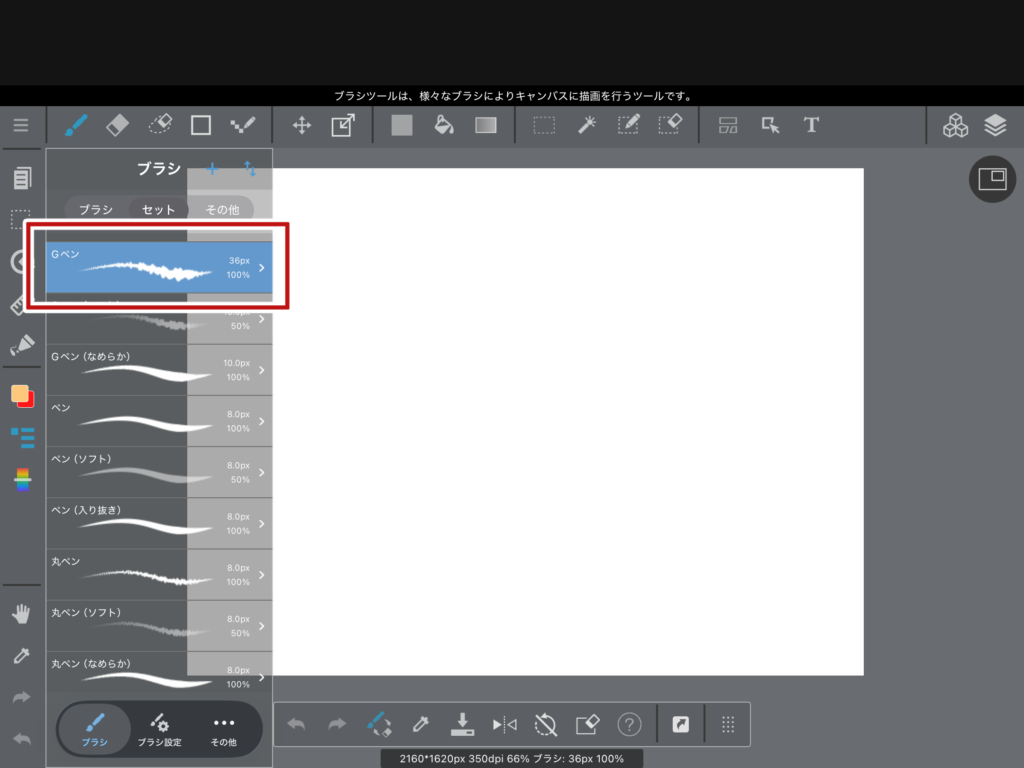Add a new brush with plus button
Image resolution: width=1024 pixels, height=768 pixels.
tap(212, 169)
